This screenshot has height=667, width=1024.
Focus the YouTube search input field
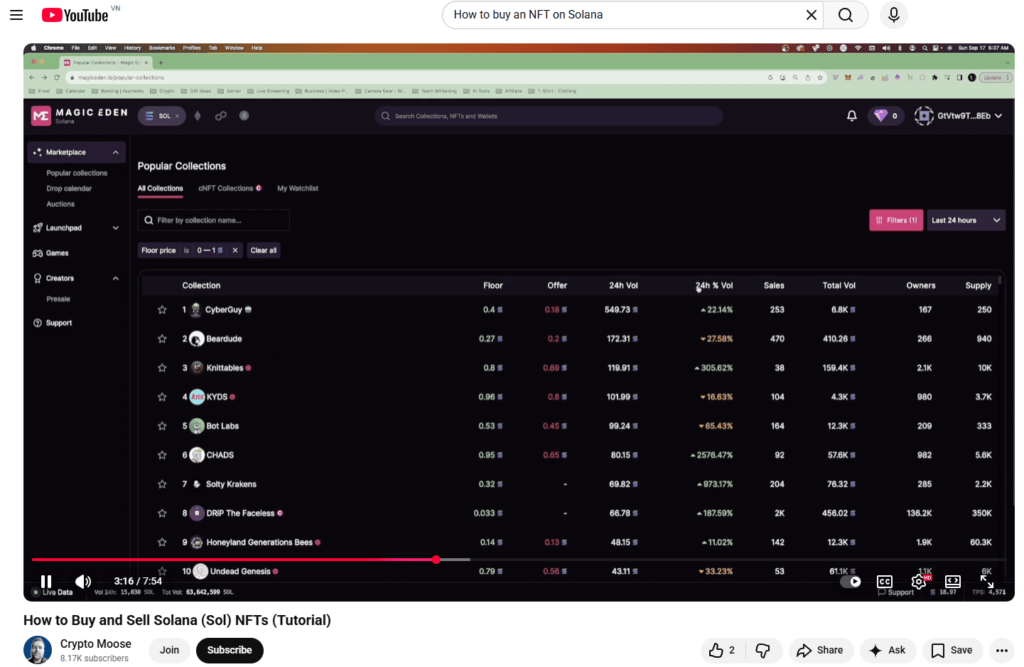point(620,15)
